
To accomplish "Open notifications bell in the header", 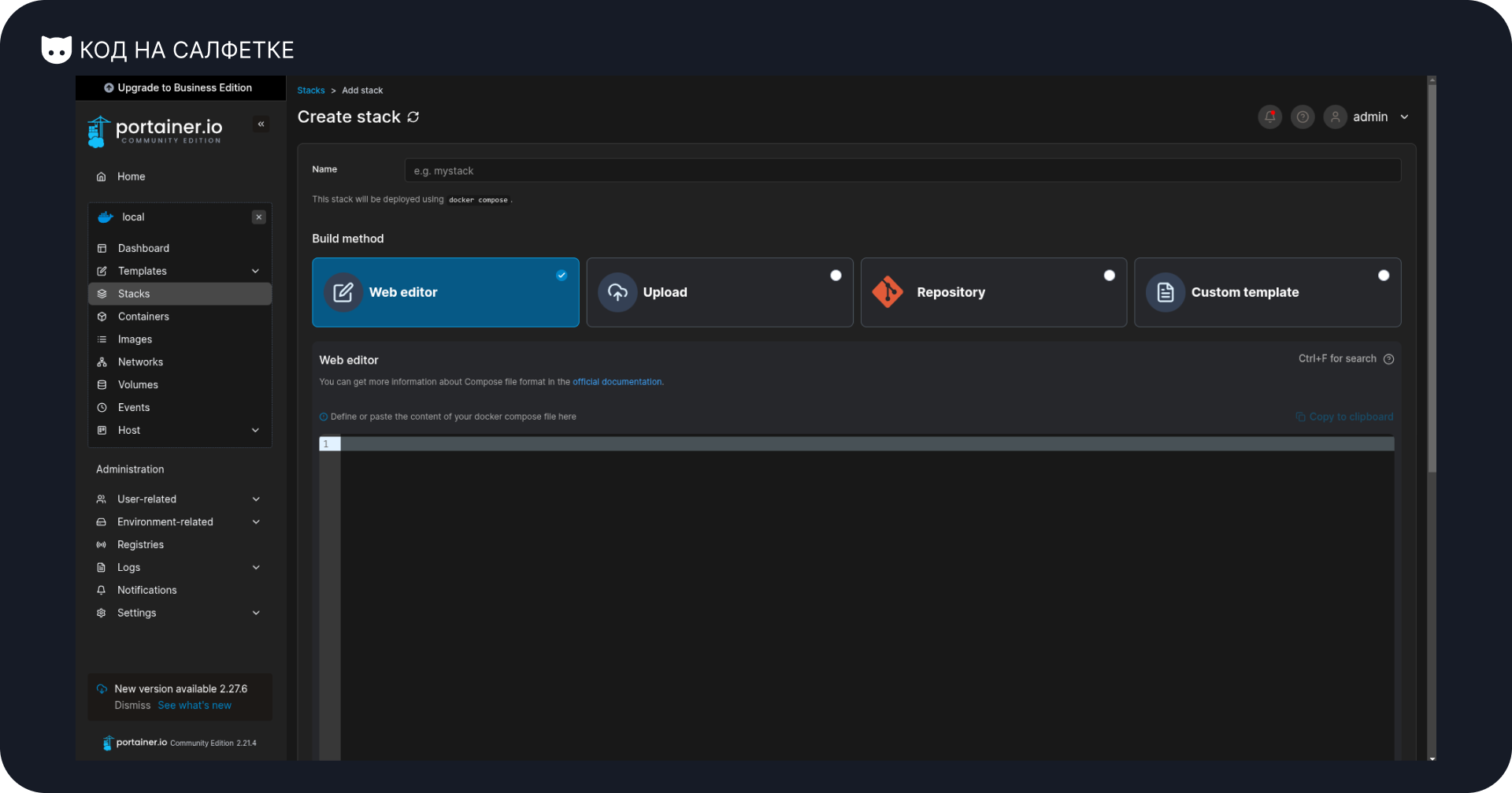I will 1270,117.
